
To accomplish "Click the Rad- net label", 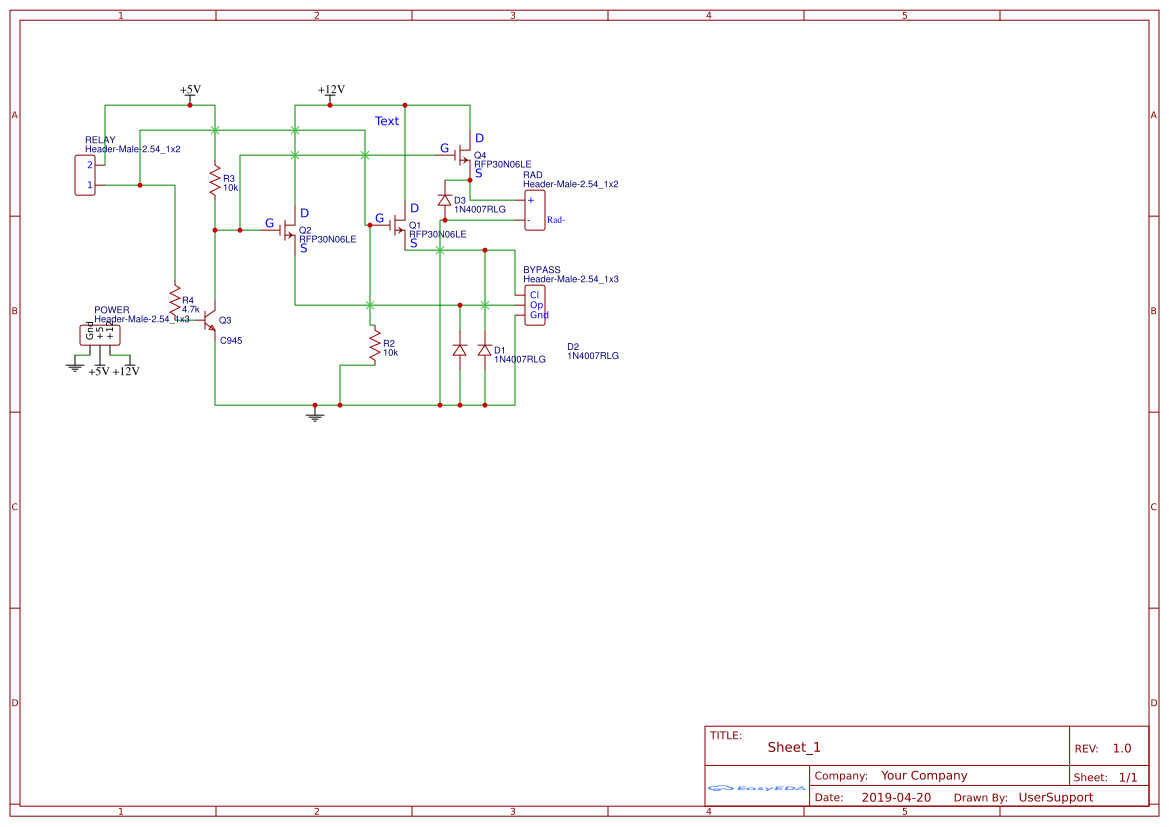I will [x=559, y=218].
